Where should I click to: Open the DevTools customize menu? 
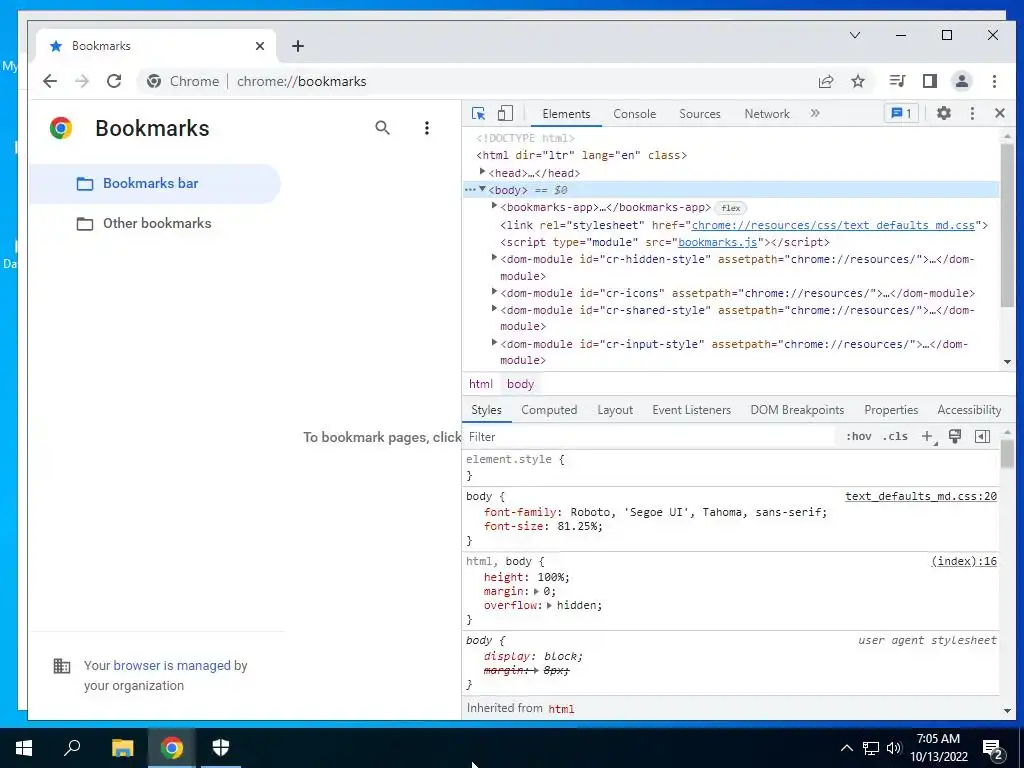[x=972, y=114]
